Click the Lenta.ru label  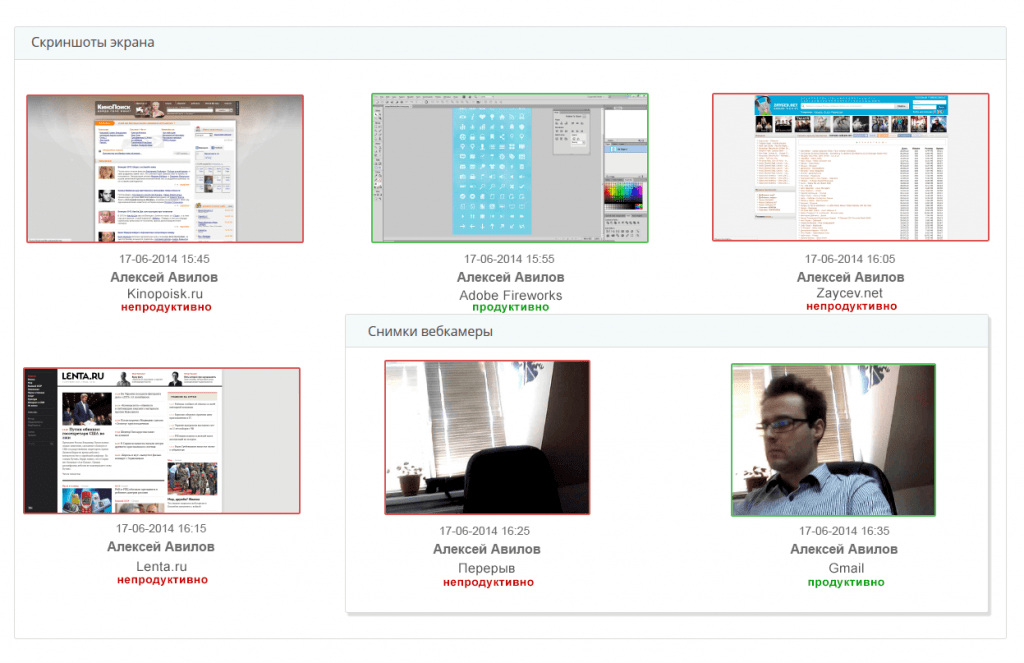[x=161, y=566]
